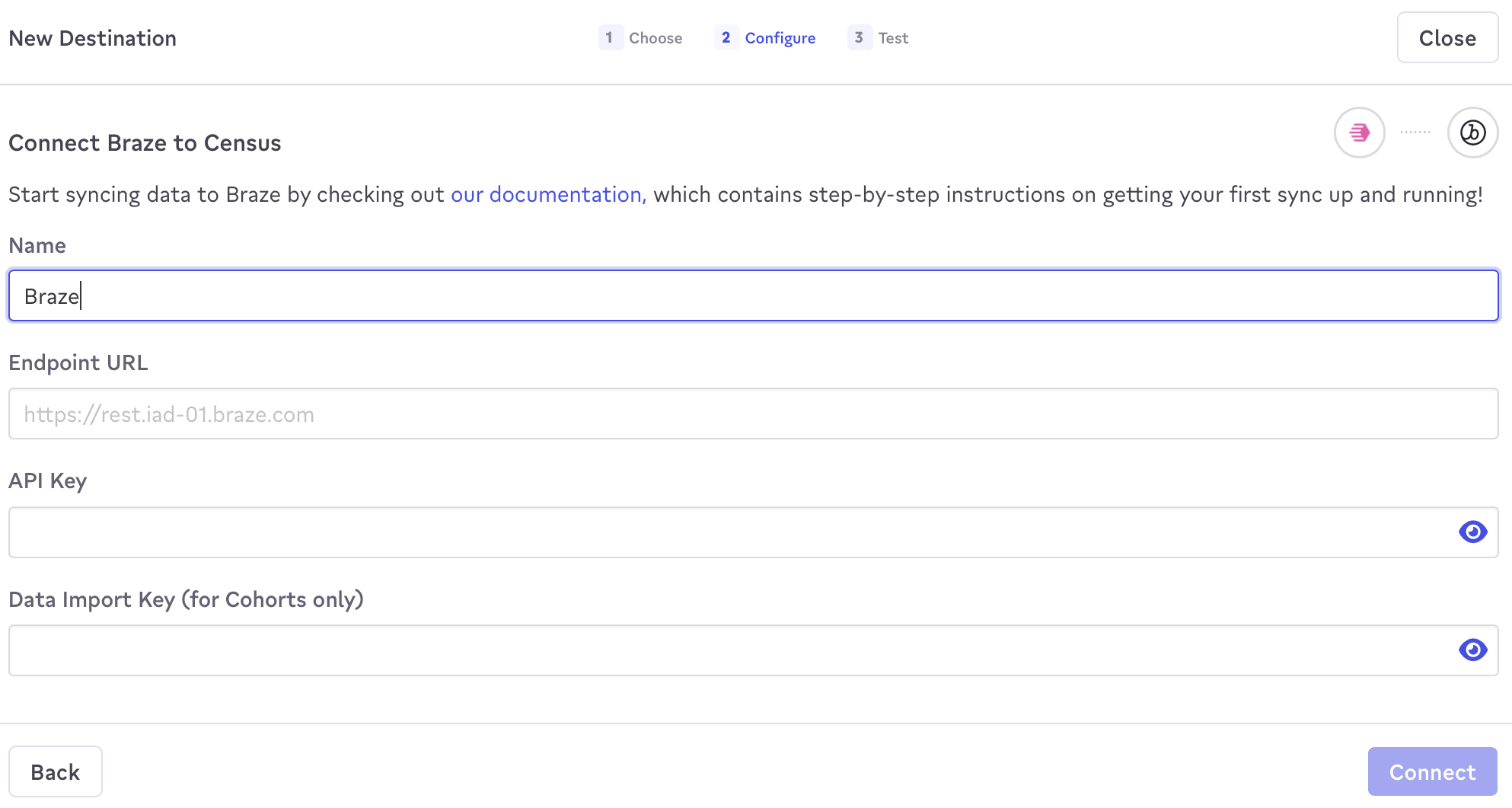Click the "API Key" label
1512x808 pixels.
pyautogui.click(x=48, y=481)
